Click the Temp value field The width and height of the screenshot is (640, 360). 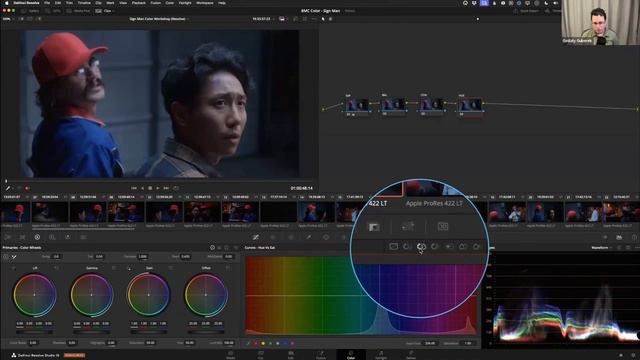pyautogui.click(x=56, y=257)
